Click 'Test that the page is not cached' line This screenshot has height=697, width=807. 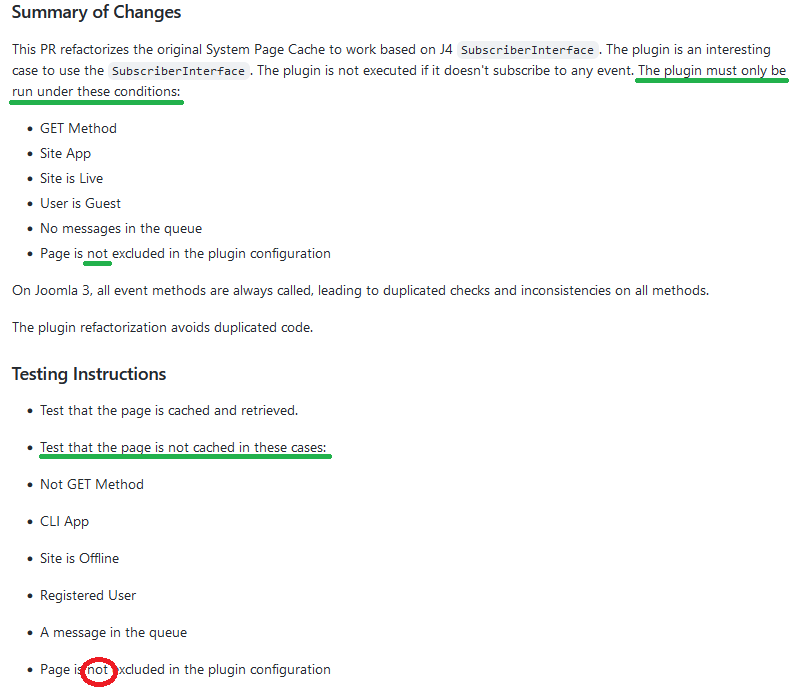point(183,447)
